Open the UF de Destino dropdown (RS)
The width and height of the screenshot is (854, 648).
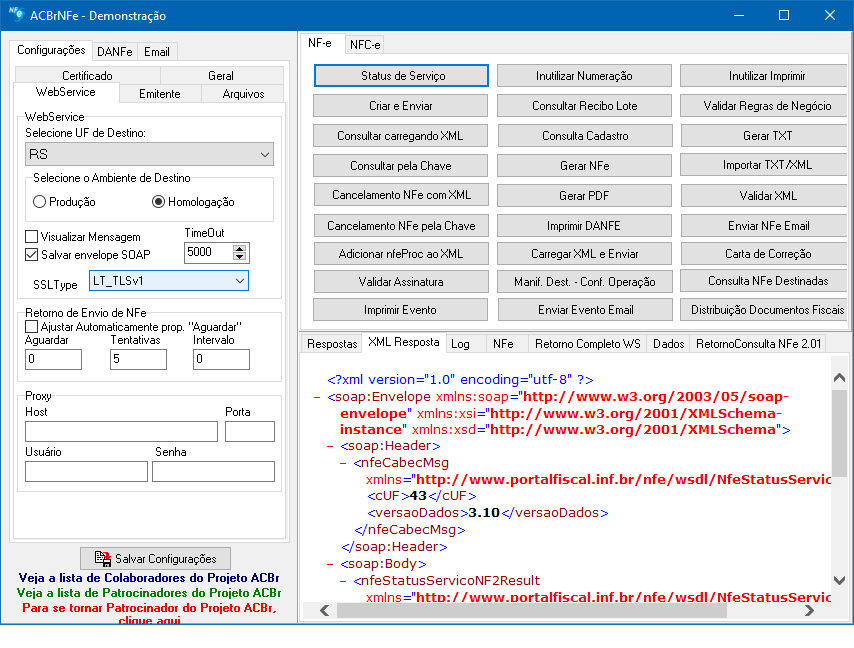[x=149, y=155]
